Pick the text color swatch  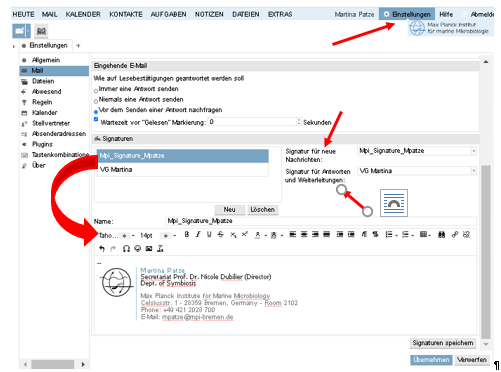[257, 235]
